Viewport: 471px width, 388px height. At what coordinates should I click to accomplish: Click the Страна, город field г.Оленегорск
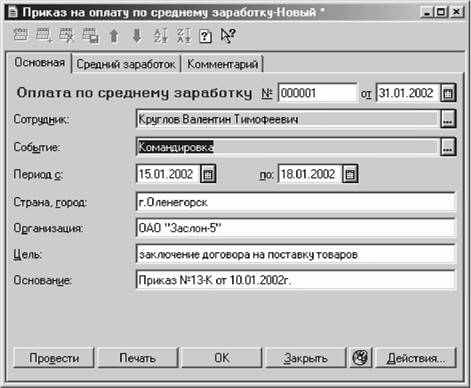tap(296, 202)
